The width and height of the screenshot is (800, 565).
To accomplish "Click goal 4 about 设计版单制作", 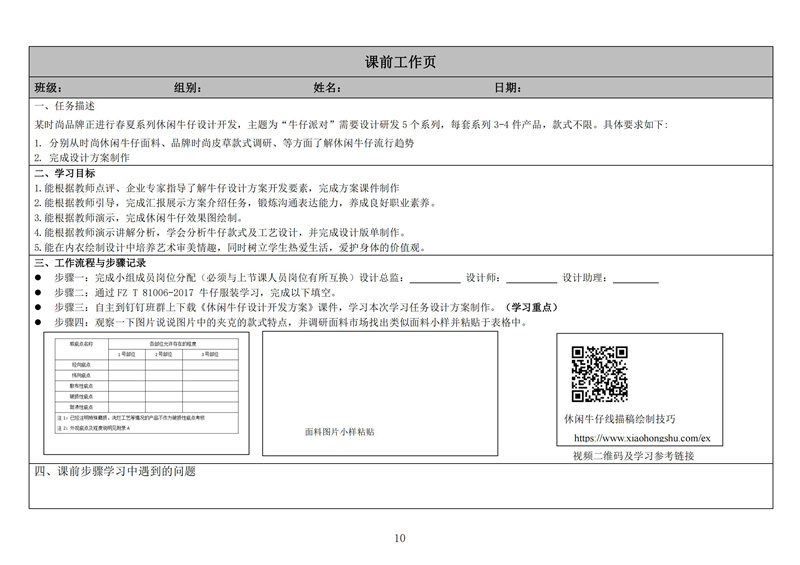I will point(221,232).
